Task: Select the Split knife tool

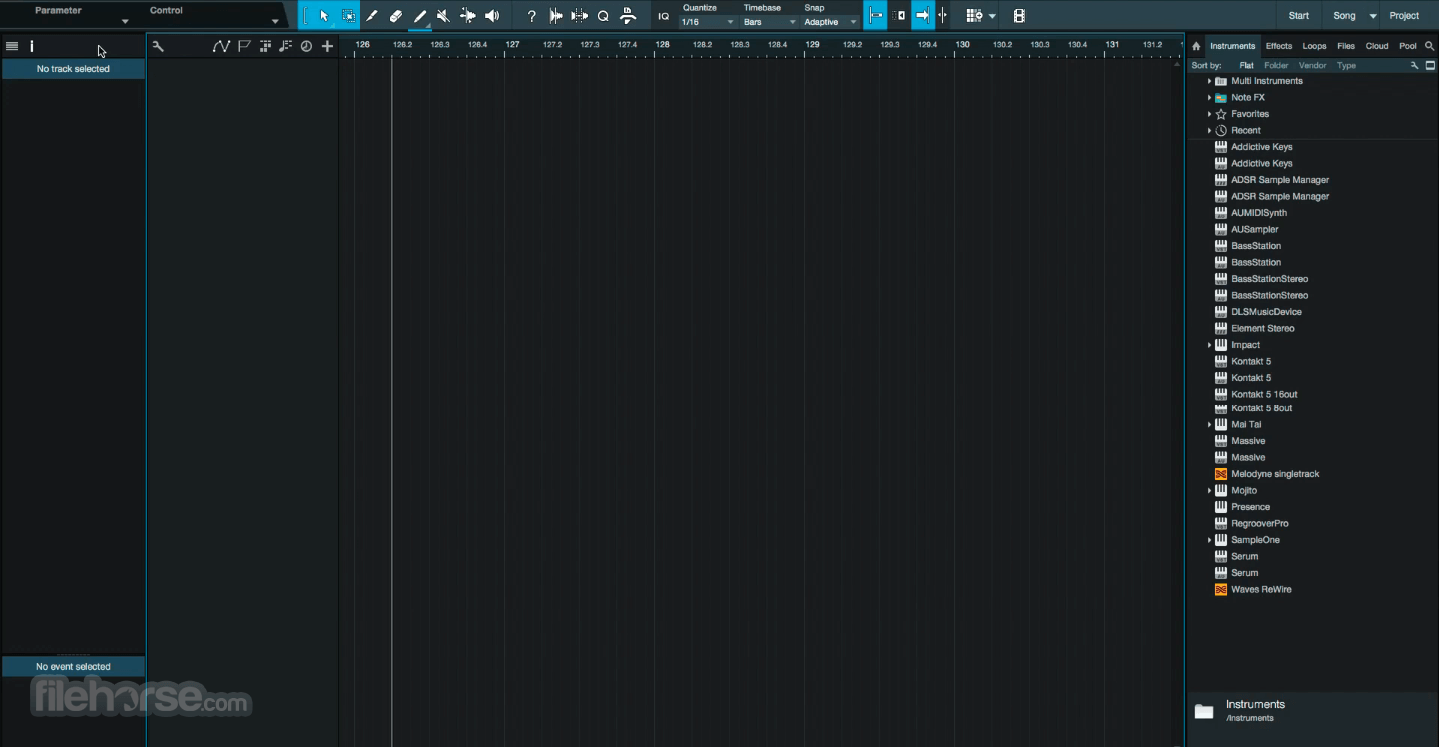Action: pyautogui.click(x=372, y=16)
